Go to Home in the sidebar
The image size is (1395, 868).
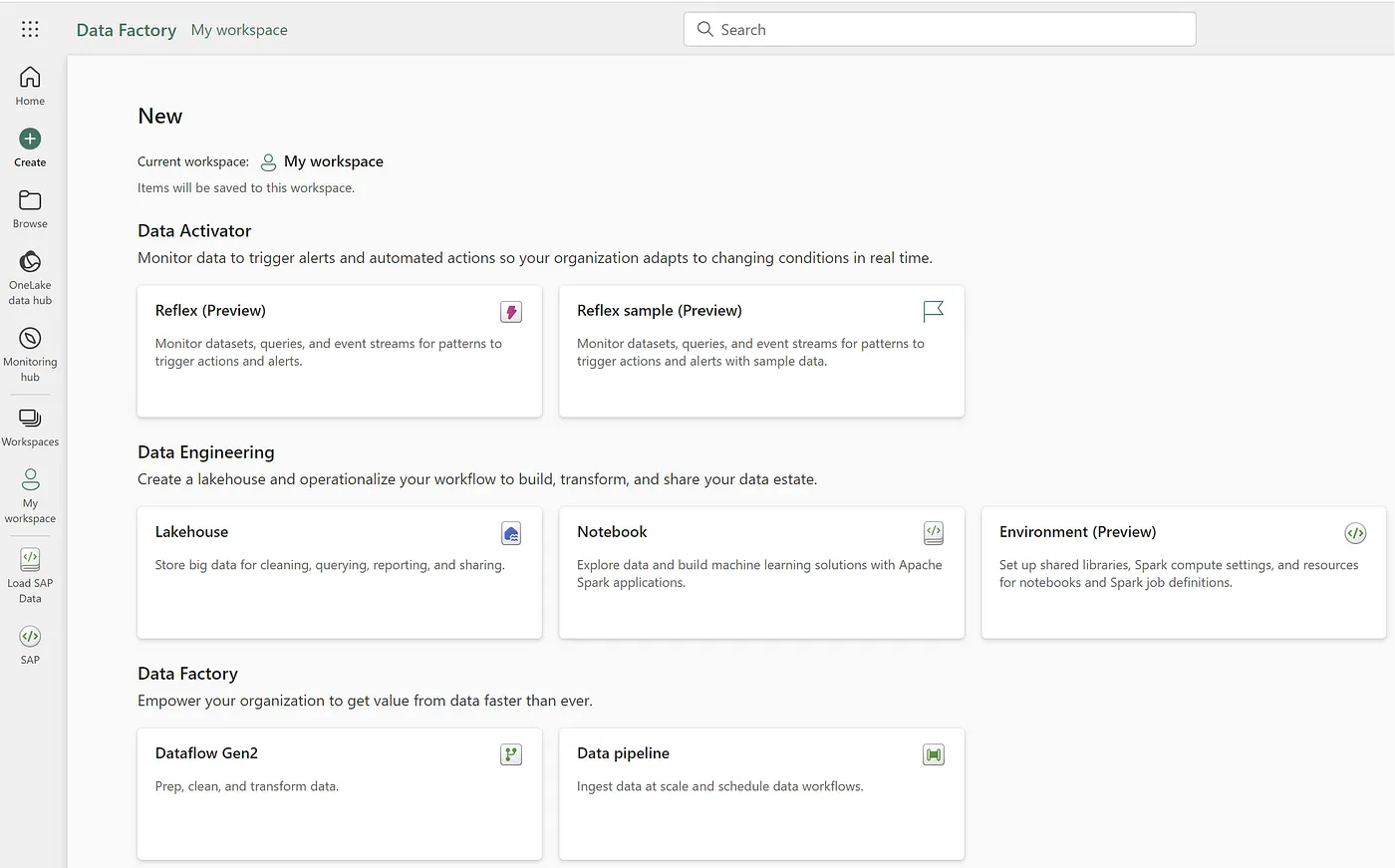[30, 86]
